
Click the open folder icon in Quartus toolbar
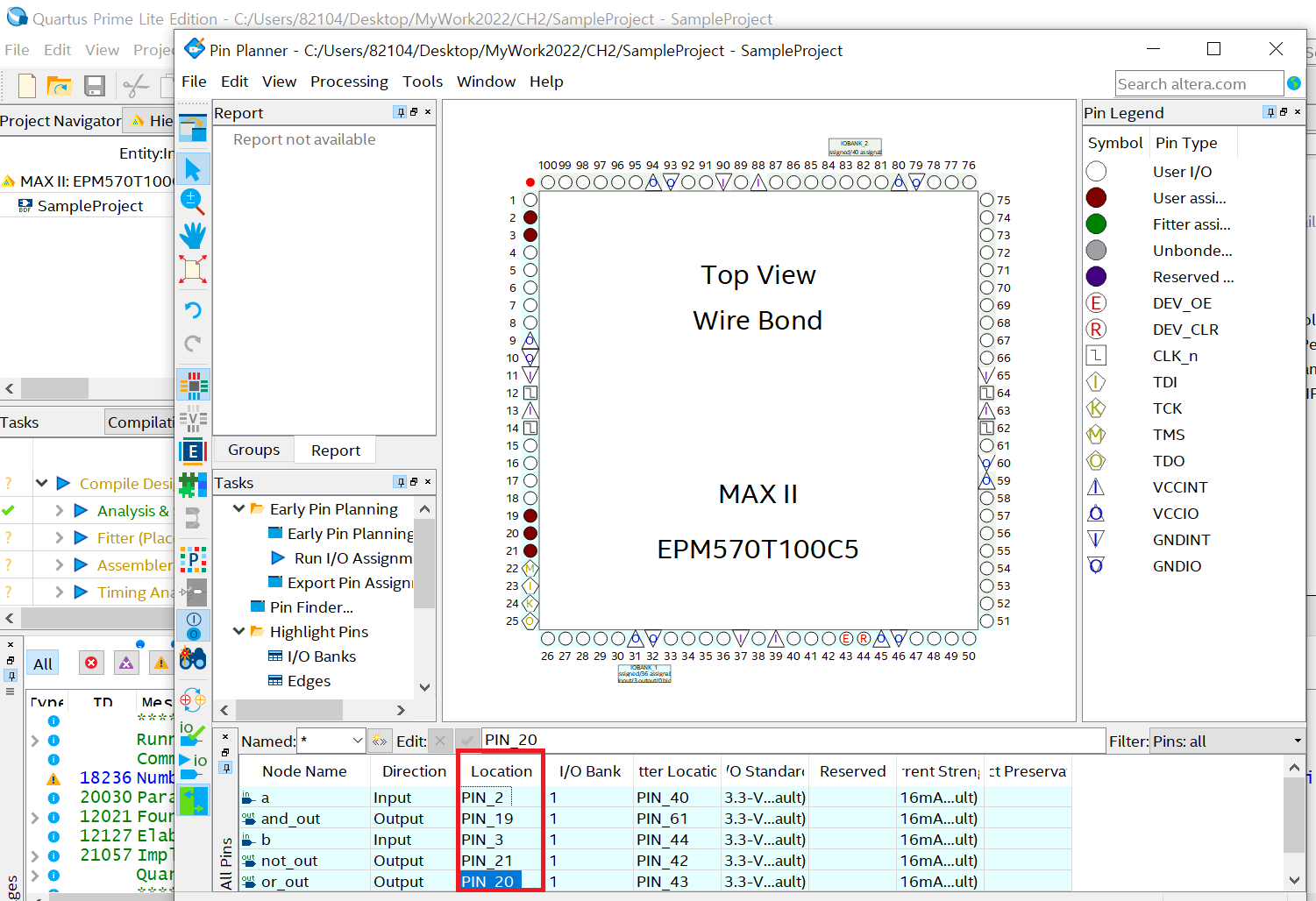(x=60, y=86)
